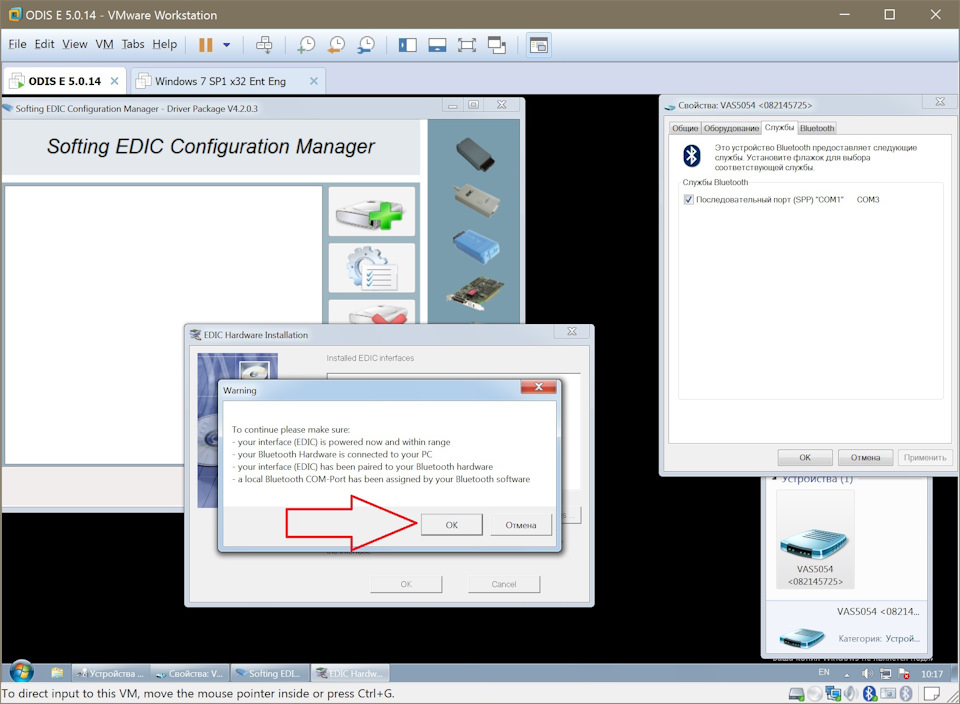960x704 pixels.
Task: Click the Send Ctrl+Alt+Del toolbar icon
Action: pos(264,45)
